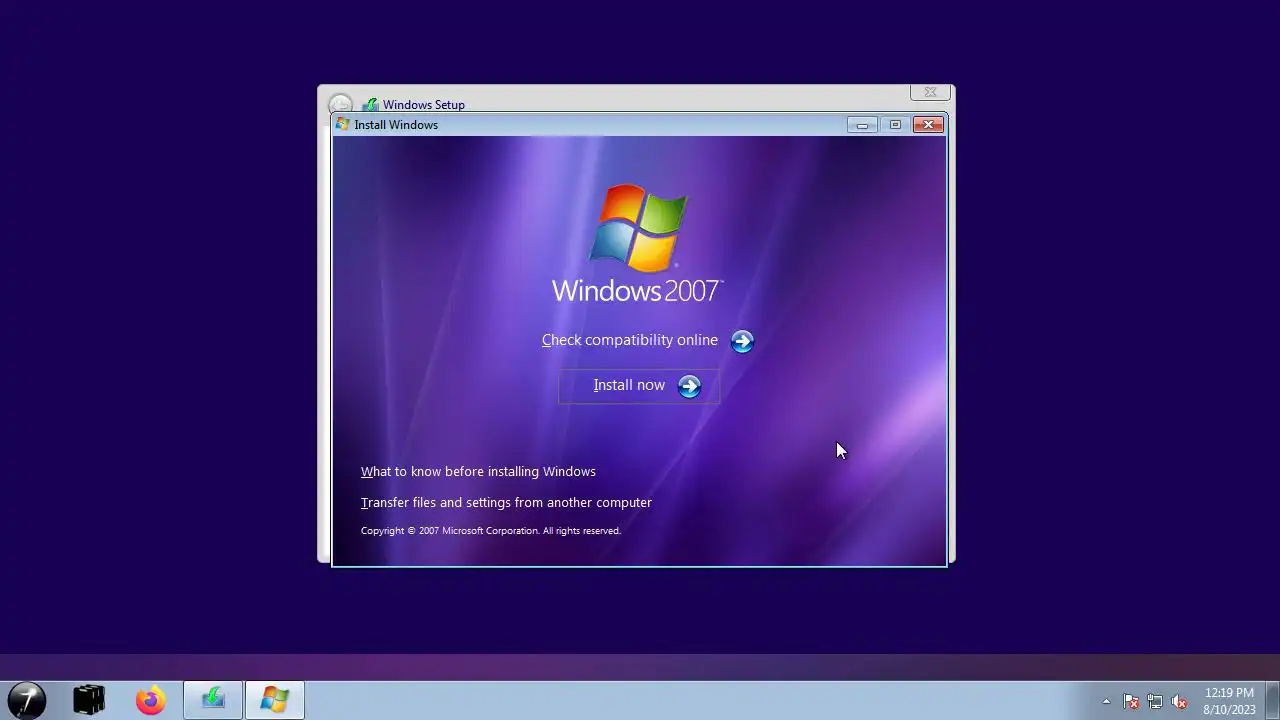This screenshot has height=720, width=1280.
Task: Click Install Windows title bar icon
Action: [343, 125]
